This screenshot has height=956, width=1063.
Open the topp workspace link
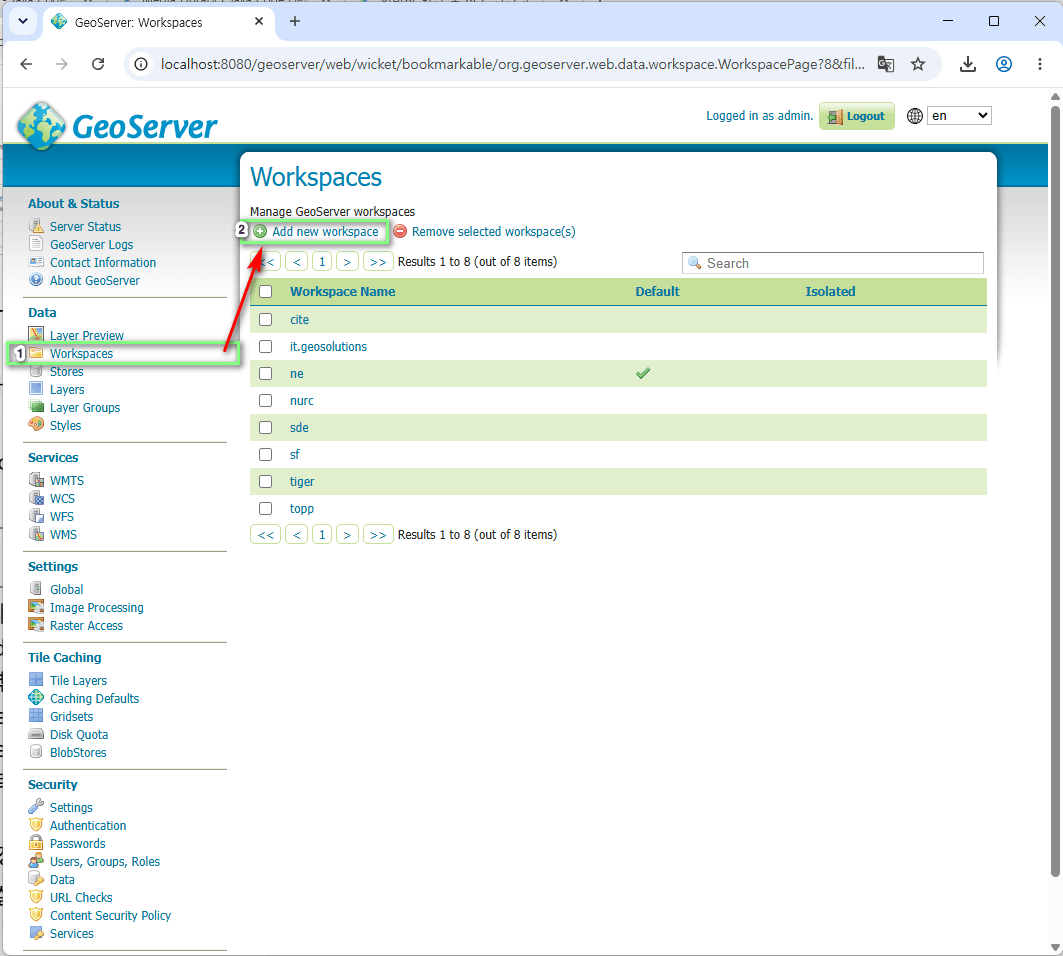pos(302,509)
